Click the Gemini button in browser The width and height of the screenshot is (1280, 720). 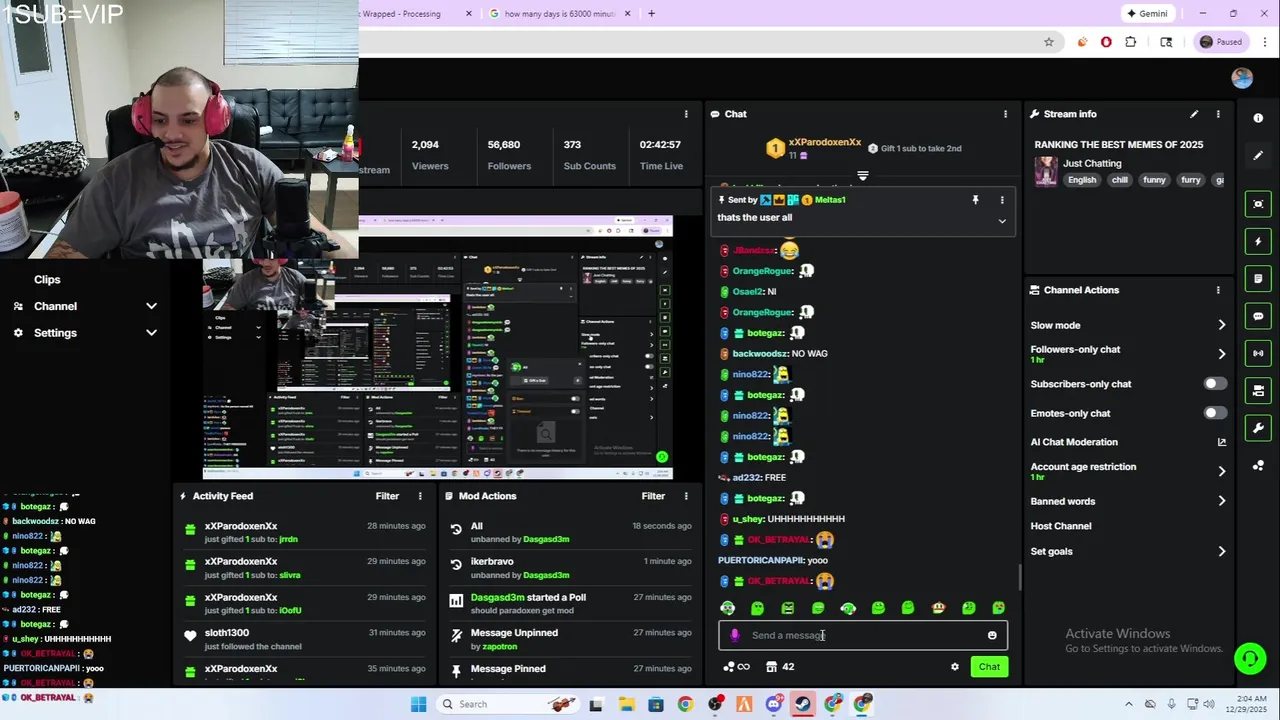[x=1146, y=14]
